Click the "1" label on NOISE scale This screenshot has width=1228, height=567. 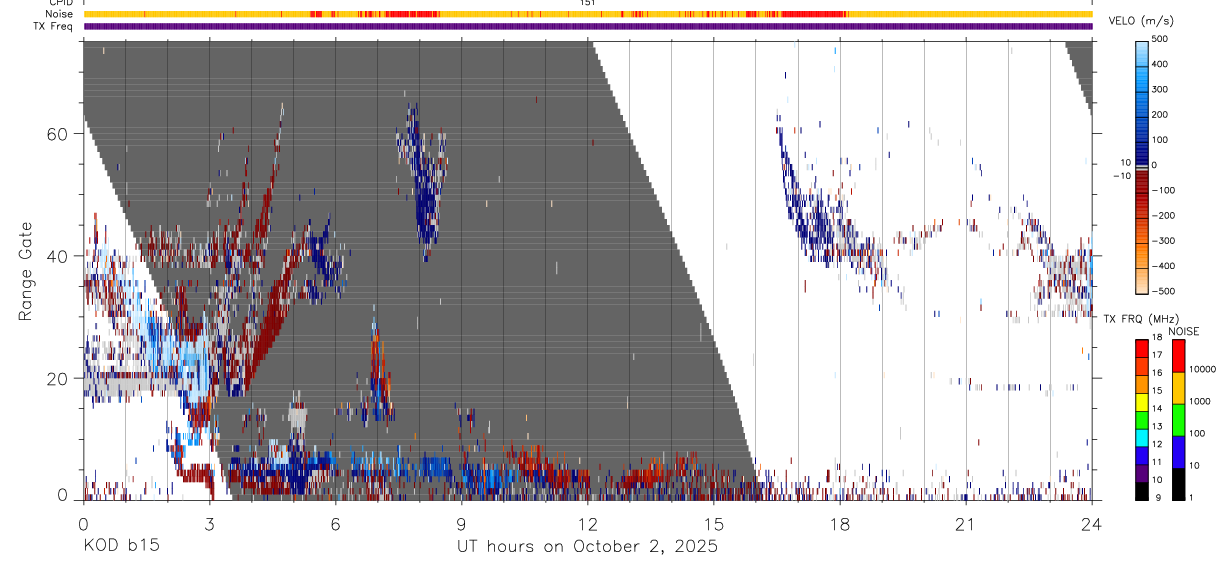(1192, 498)
